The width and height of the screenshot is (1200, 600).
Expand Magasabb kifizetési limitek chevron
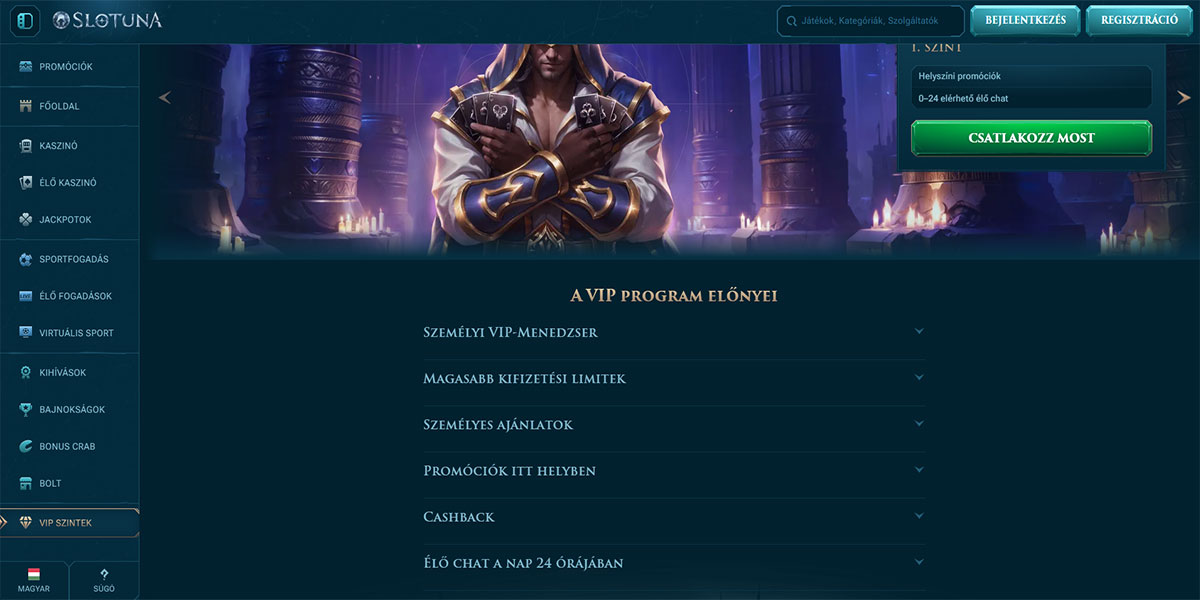tap(919, 378)
